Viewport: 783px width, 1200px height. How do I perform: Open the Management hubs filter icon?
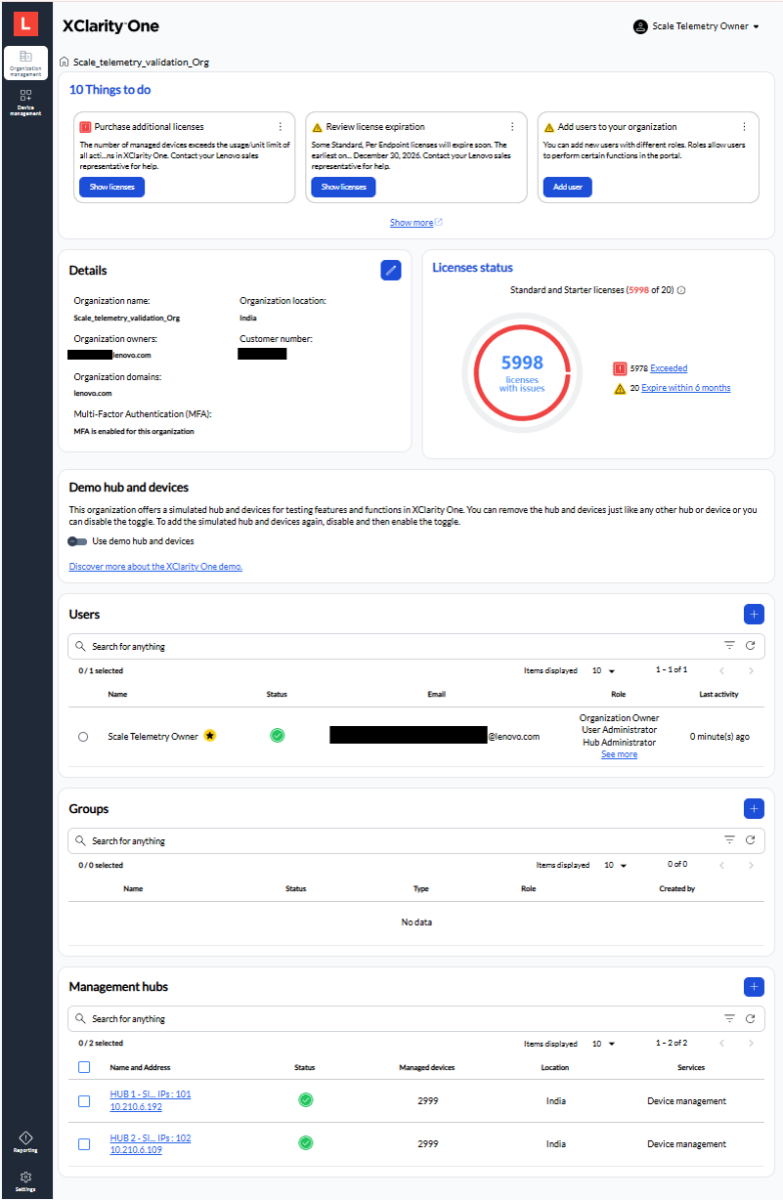[x=729, y=1019]
